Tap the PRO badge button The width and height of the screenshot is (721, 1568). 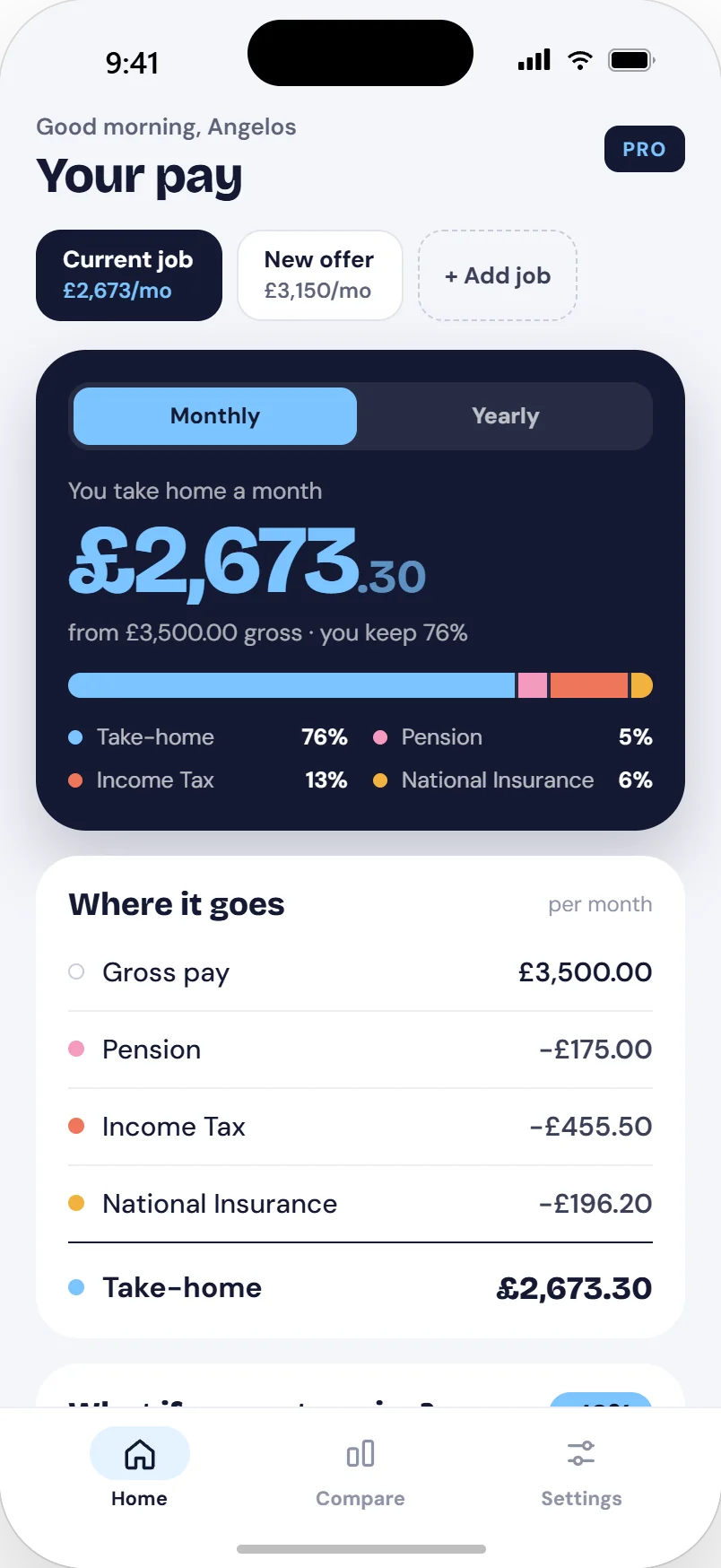click(645, 149)
